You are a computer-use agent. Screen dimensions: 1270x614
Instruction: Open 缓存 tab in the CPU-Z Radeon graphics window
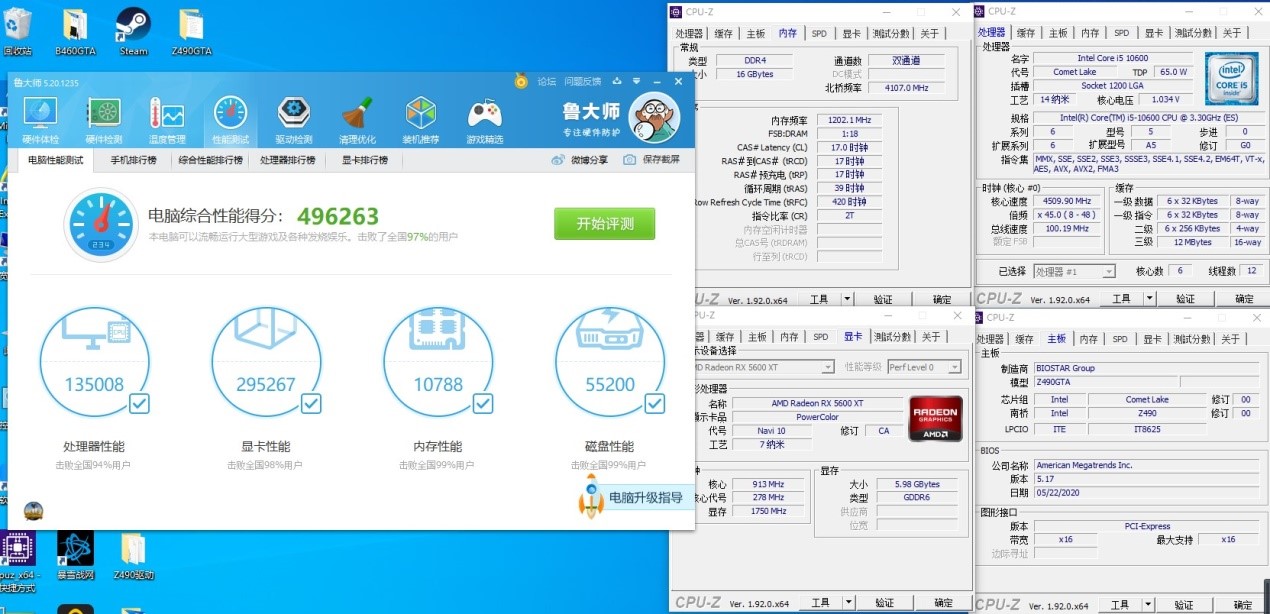coord(725,337)
